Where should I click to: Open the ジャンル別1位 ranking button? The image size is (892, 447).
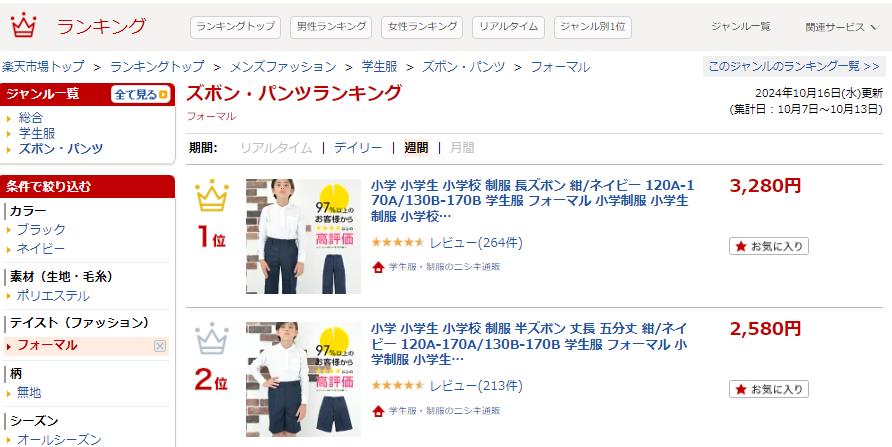pos(592,27)
